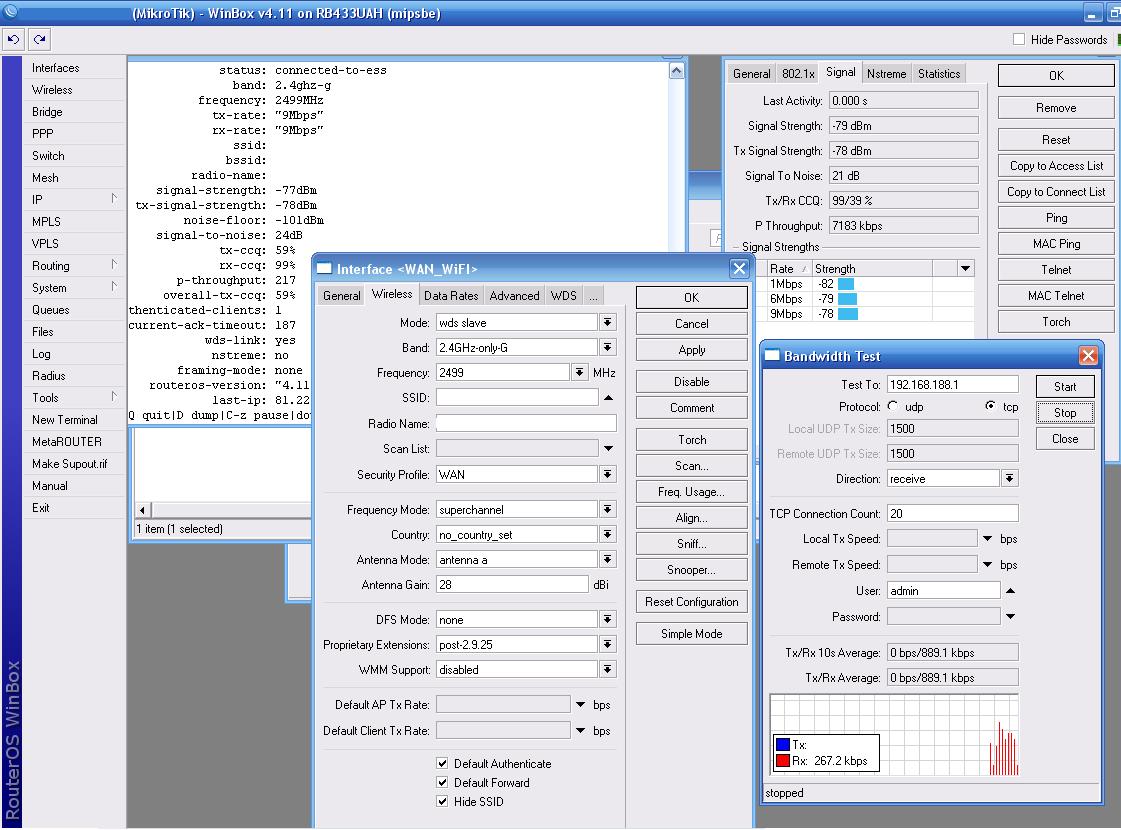Click the 1Mbps signal strength bar
This screenshot has width=1121, height=830.
(845, 284)
